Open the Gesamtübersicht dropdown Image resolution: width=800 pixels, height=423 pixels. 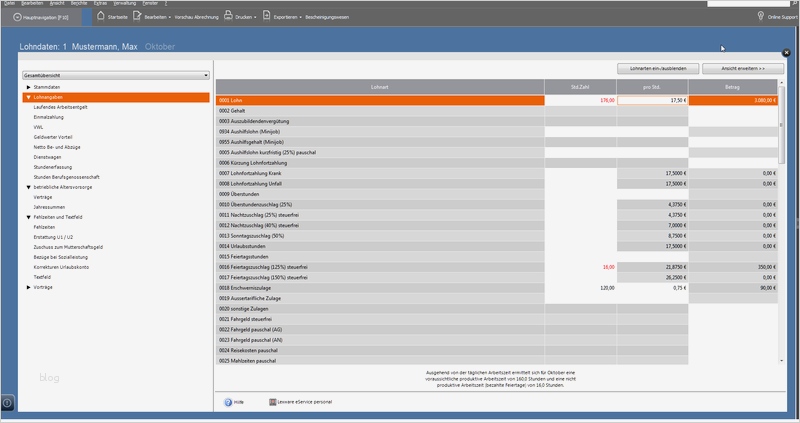116,75
